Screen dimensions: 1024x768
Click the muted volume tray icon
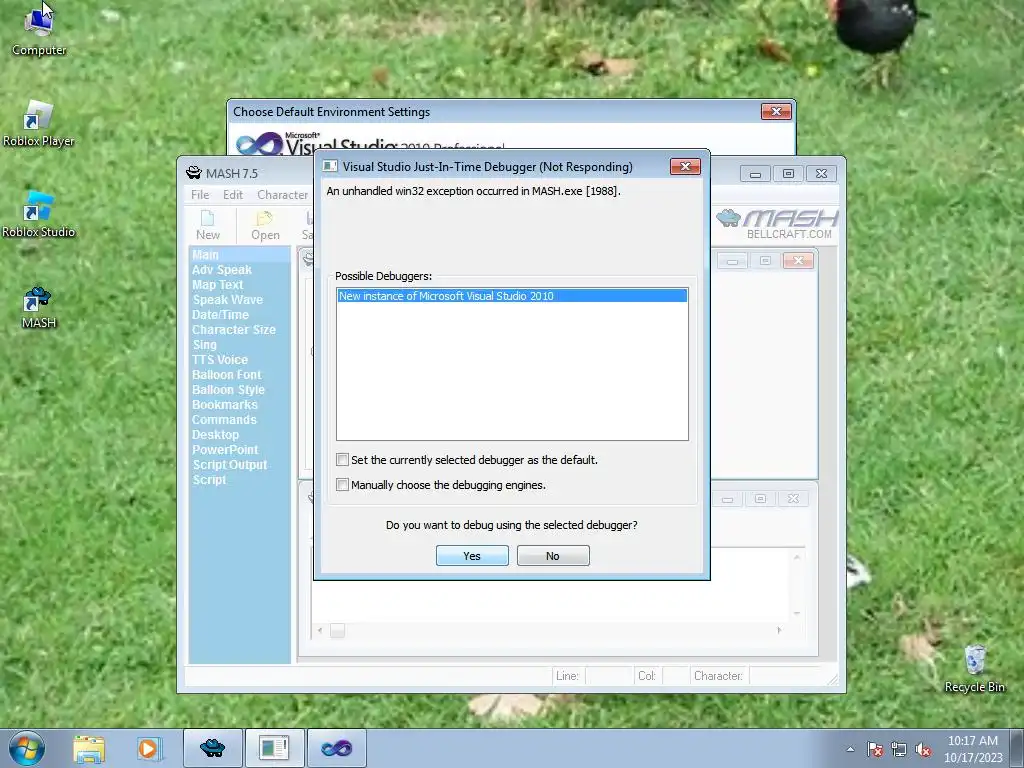point(923,749)
